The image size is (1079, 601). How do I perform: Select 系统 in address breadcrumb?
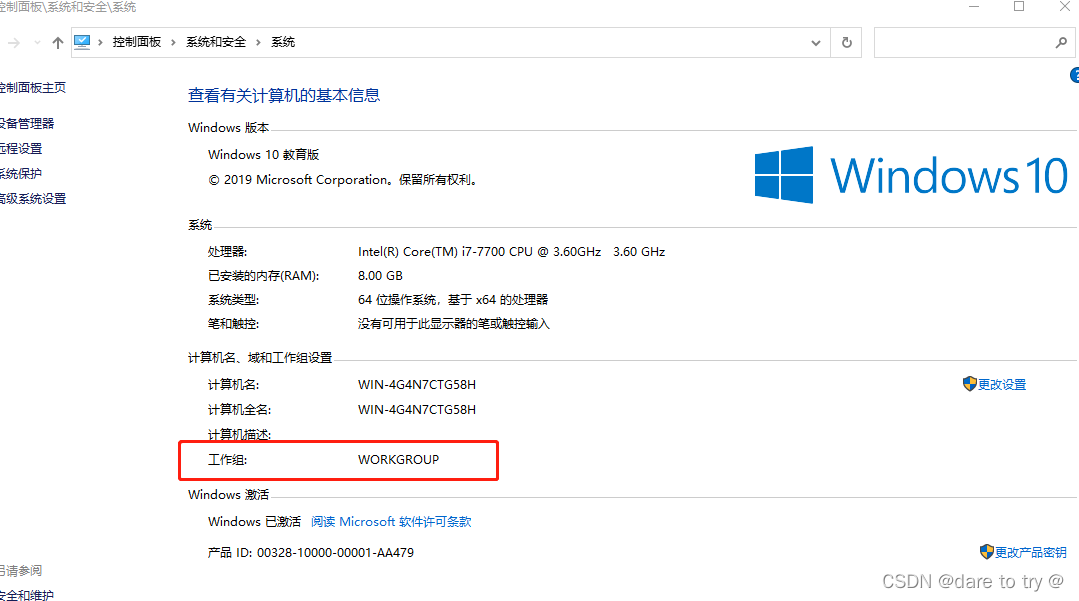coord(283,42)
